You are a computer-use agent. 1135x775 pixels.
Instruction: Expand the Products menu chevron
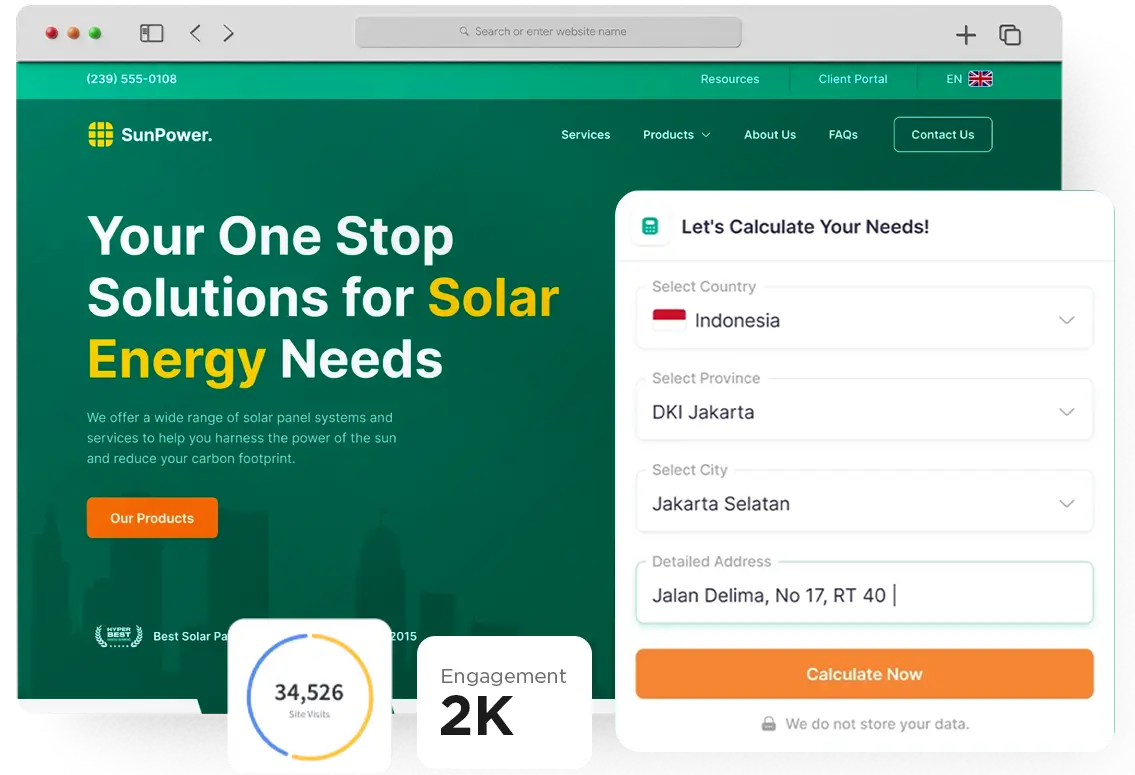(x=706, y=135)
